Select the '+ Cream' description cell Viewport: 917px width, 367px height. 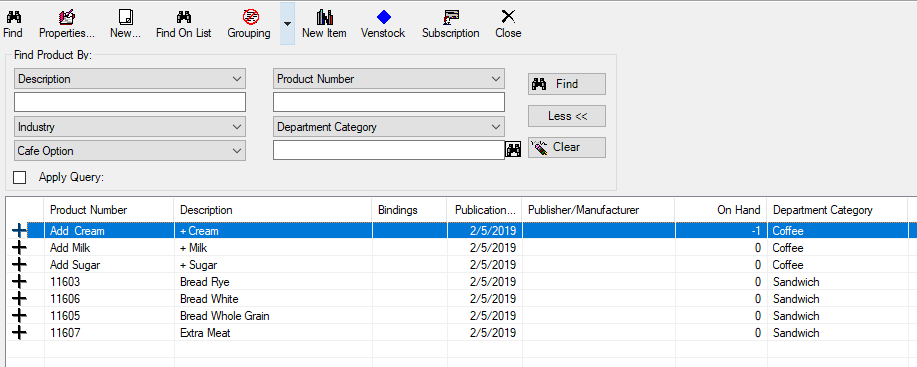coord(273,231)
